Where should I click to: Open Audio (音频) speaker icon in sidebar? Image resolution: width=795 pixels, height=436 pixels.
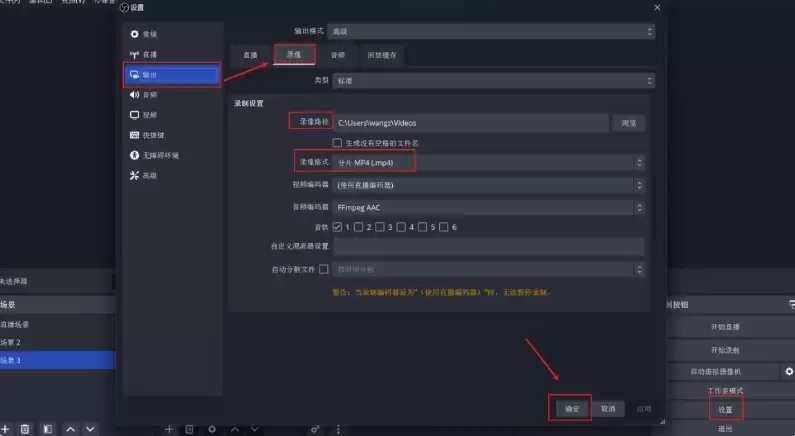(134, 95)
